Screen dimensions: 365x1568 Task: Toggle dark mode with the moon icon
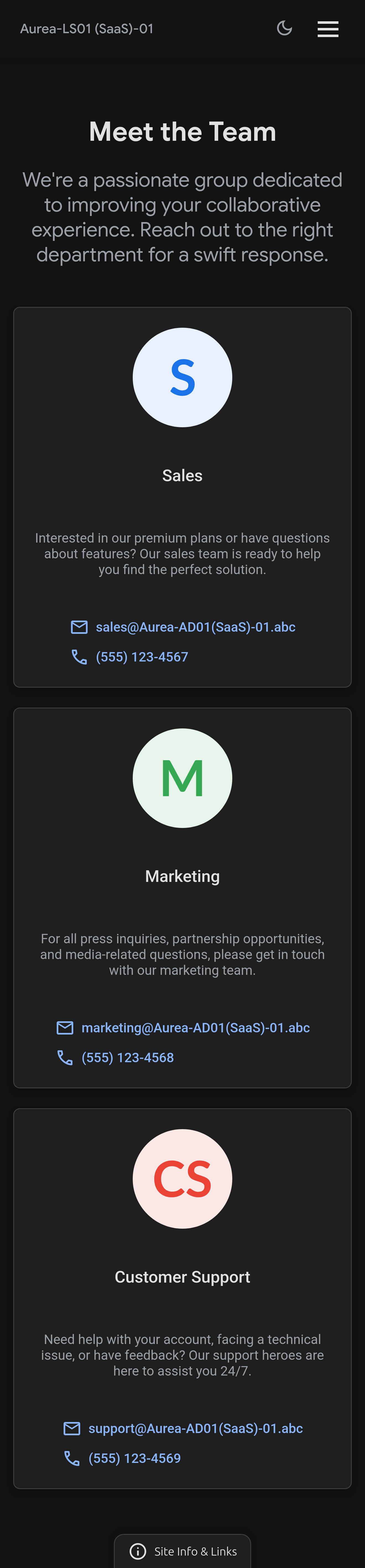pos(284,28)
